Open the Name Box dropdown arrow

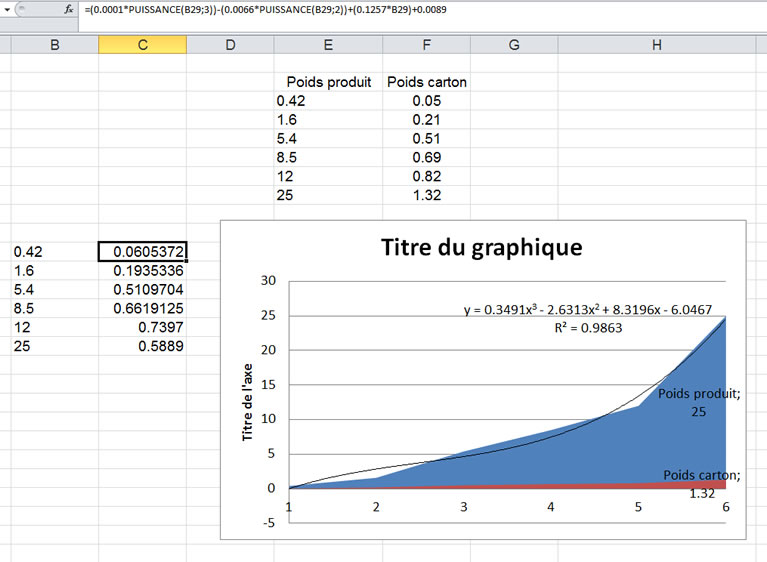pyautogui.click(x=8, y=9)
